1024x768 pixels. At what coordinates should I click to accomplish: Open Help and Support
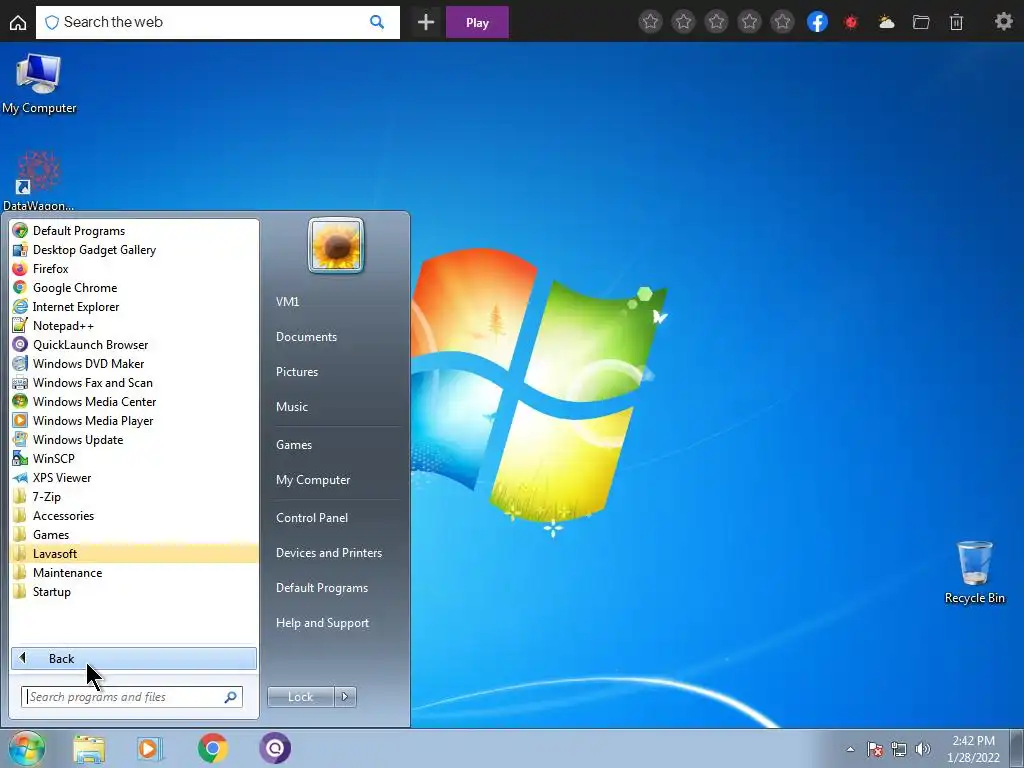322,623
